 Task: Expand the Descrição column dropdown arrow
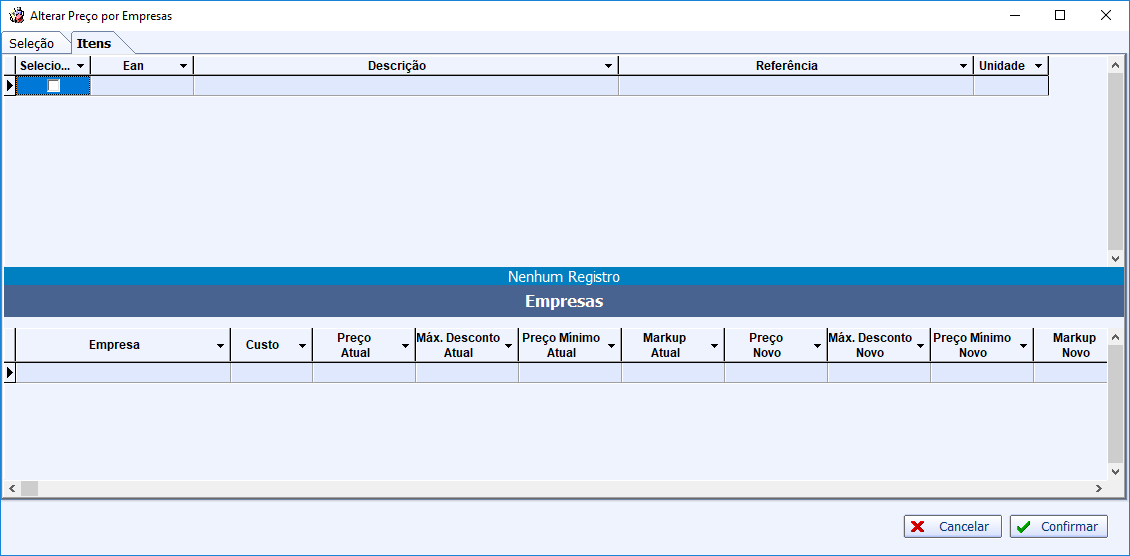pyautogui.click(x=608, y=66)
